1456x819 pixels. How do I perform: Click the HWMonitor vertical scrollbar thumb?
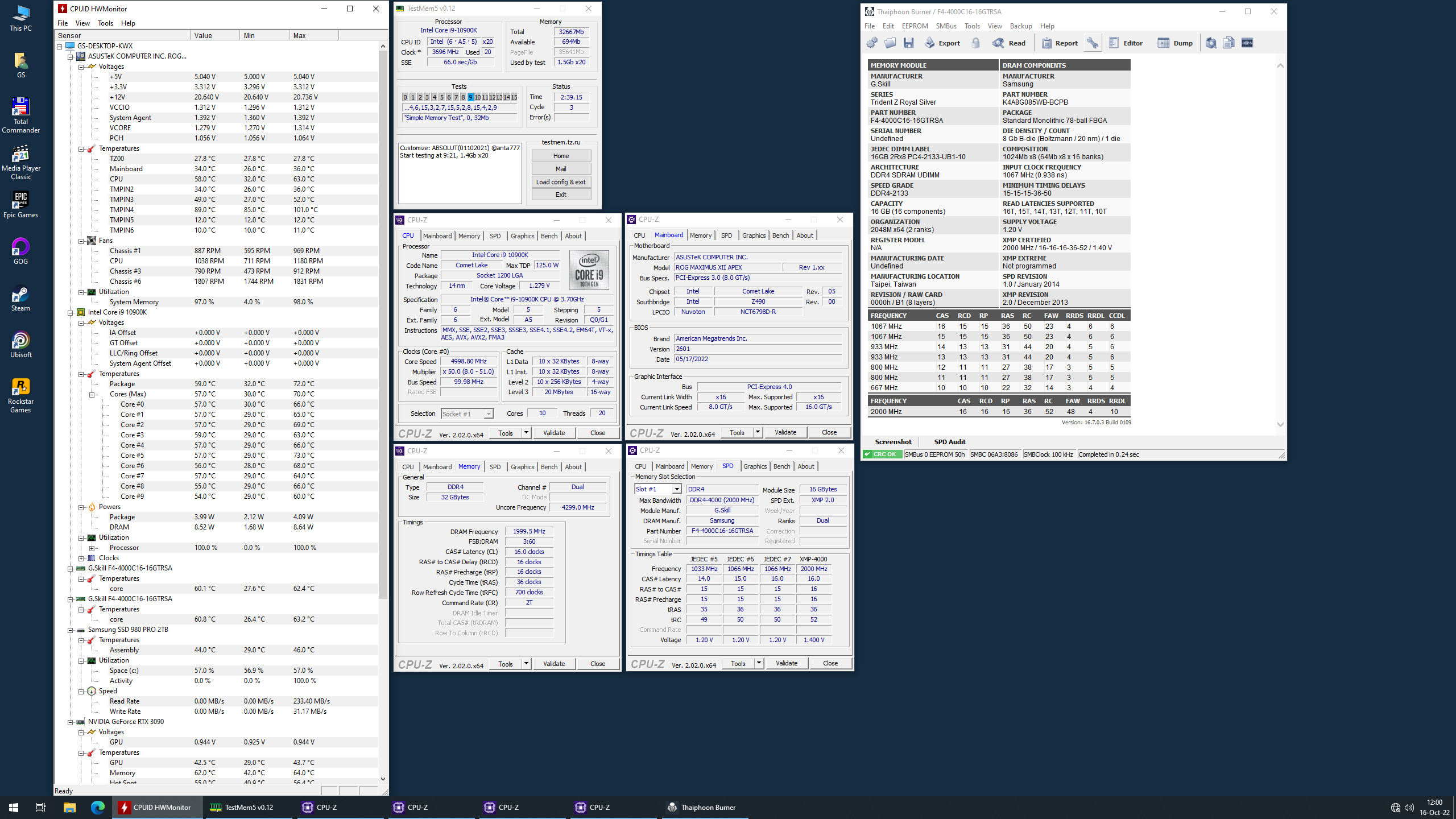click(x=383, y=324)
